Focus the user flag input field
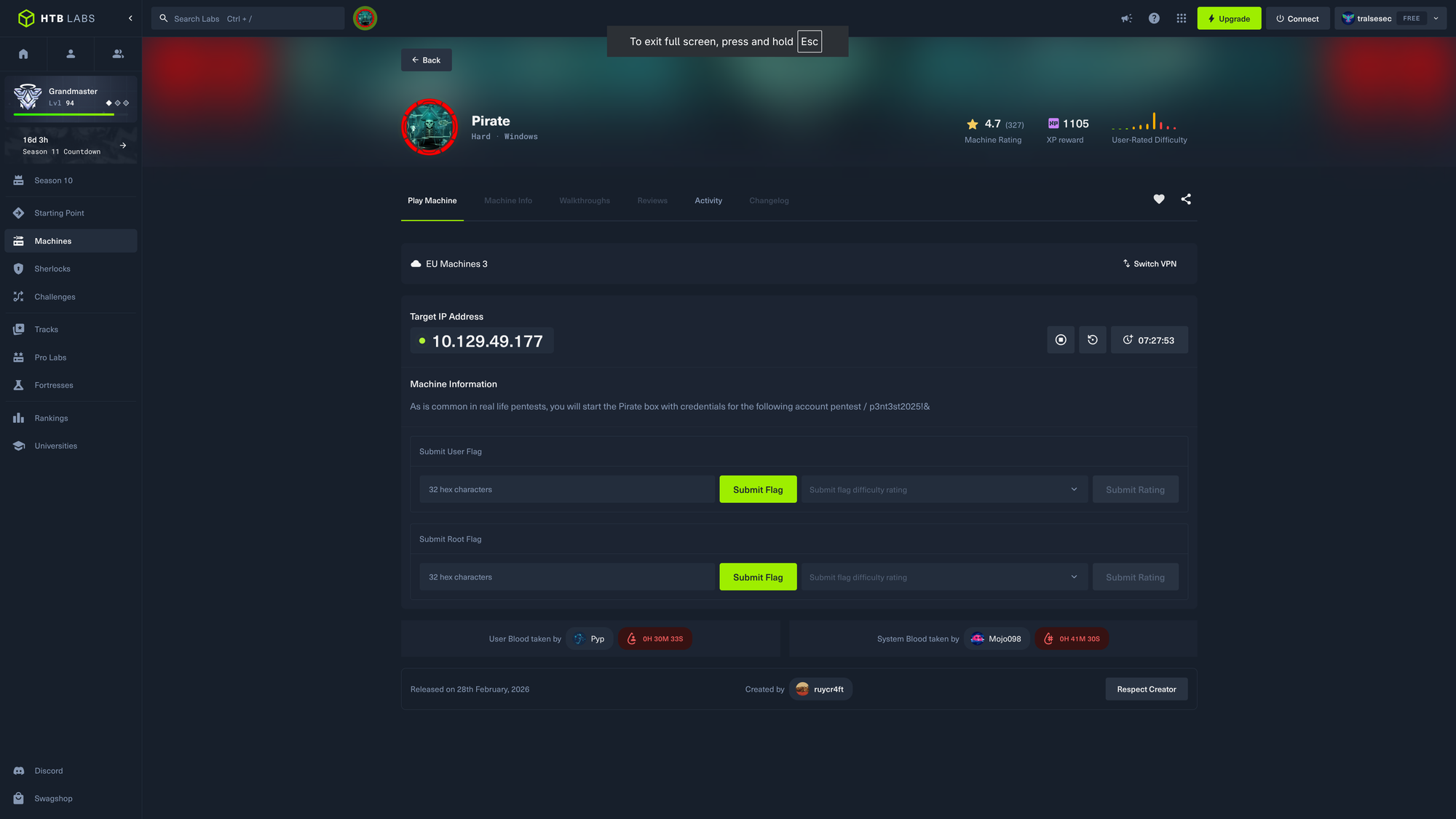This screenshot has height=819, width=1456. [x=567, y=489]
